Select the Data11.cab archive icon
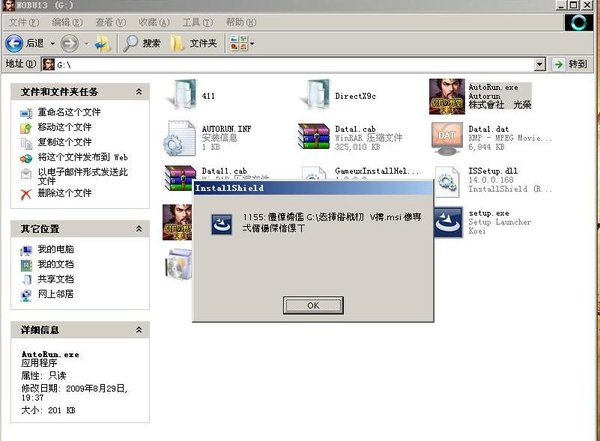This screenshot has height=441, width=600. [x=178, y=176]
